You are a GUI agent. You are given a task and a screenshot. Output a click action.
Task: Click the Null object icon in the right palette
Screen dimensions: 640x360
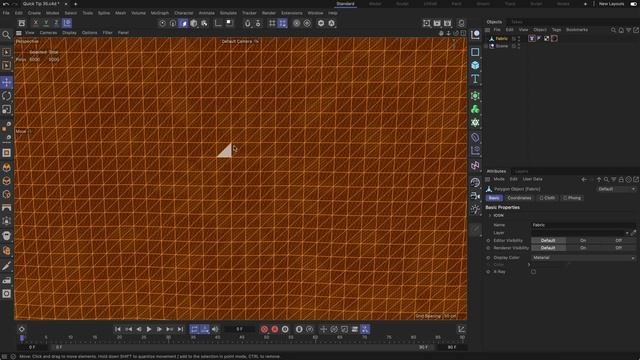[475, 35]
